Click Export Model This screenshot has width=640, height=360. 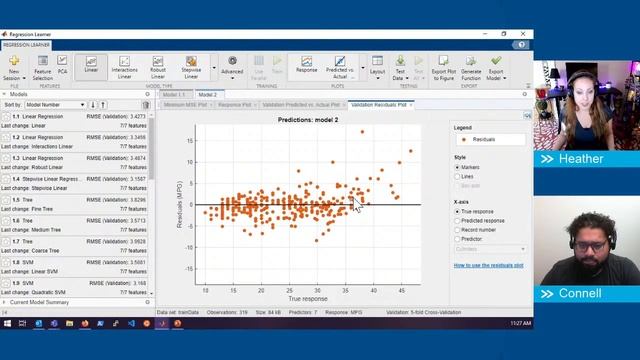pyautogui.click(x=496, y=68)
